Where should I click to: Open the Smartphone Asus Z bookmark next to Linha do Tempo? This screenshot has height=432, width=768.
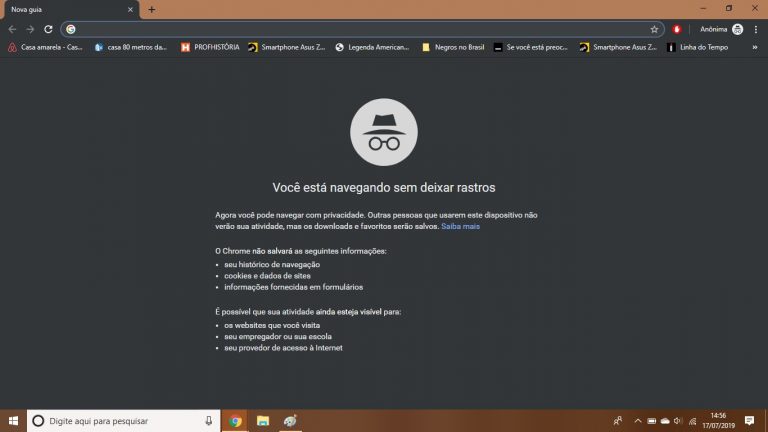[x=618, y=48]
